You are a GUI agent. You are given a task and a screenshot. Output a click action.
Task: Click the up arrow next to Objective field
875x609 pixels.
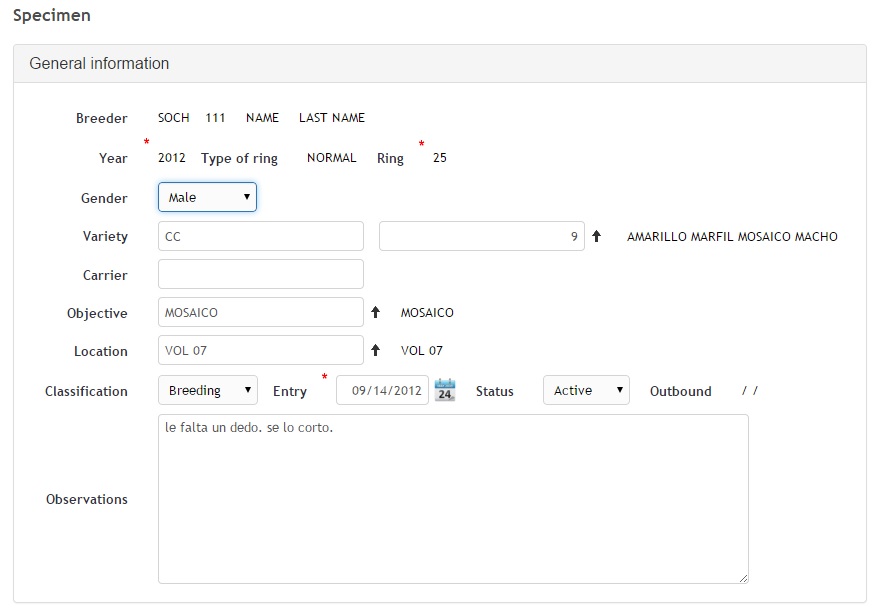[x=376, y=312]
